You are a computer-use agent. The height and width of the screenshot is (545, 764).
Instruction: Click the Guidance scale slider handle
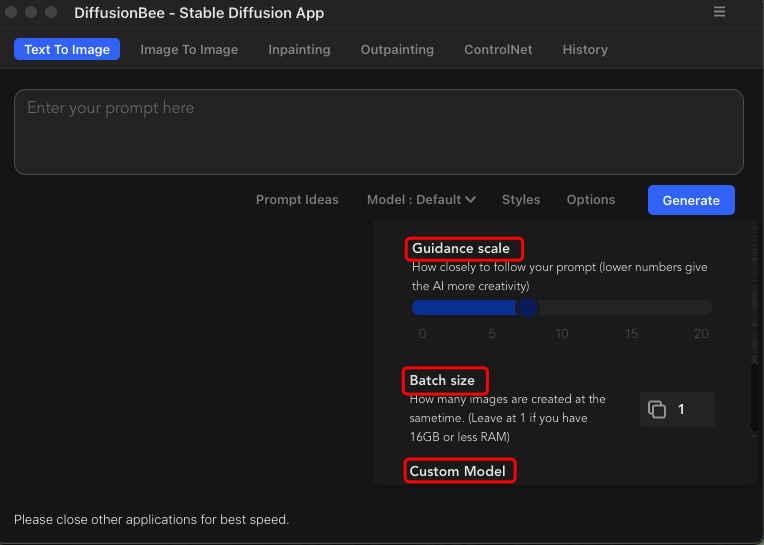(527, 307)
